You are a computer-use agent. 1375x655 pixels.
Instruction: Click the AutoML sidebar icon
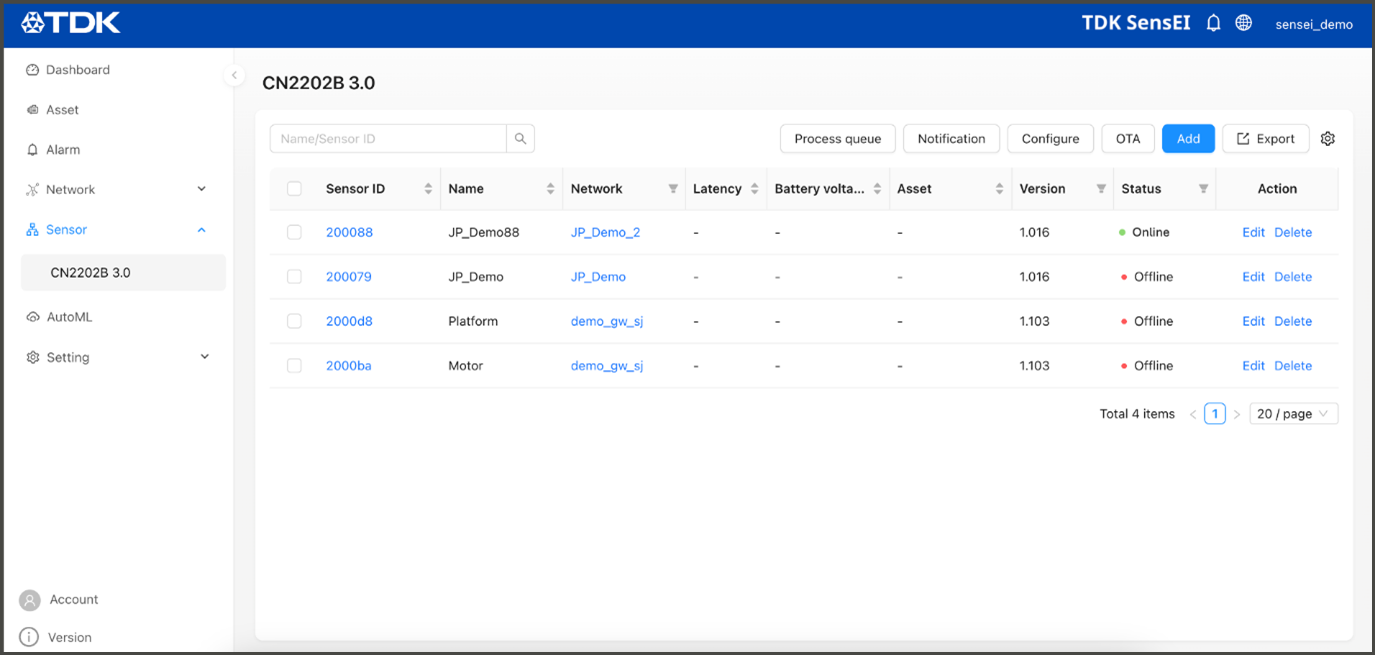(x=32, y=317)
